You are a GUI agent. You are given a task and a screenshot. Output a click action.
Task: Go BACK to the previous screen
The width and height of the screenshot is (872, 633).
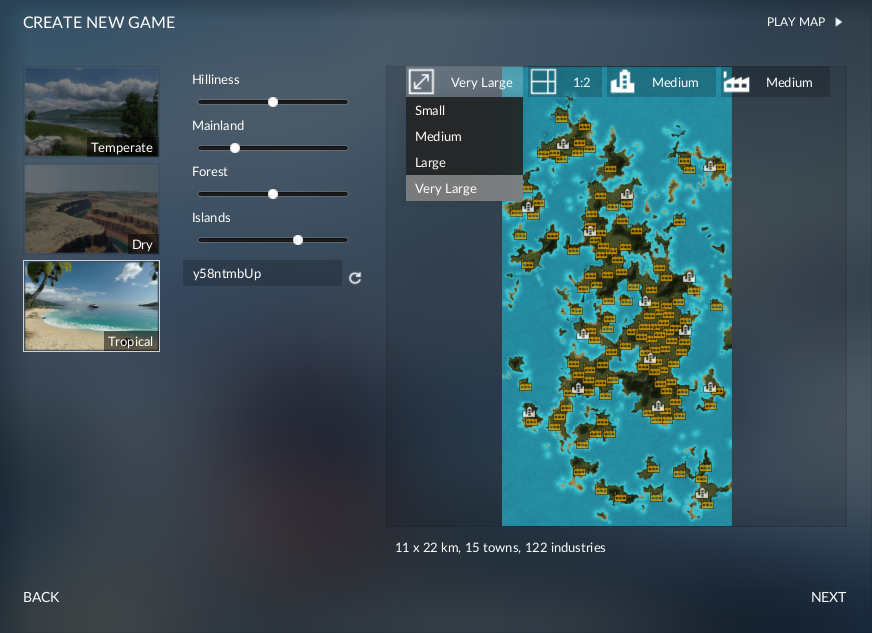click(x=41, y=597)
